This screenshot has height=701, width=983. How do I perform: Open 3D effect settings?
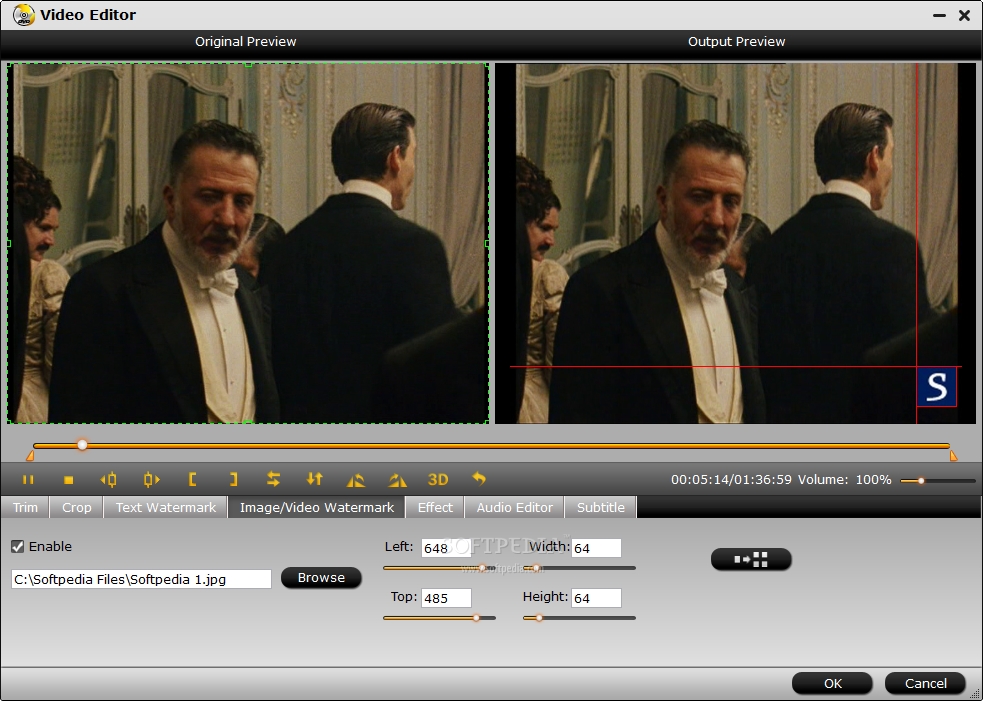[x=438, y=480]
